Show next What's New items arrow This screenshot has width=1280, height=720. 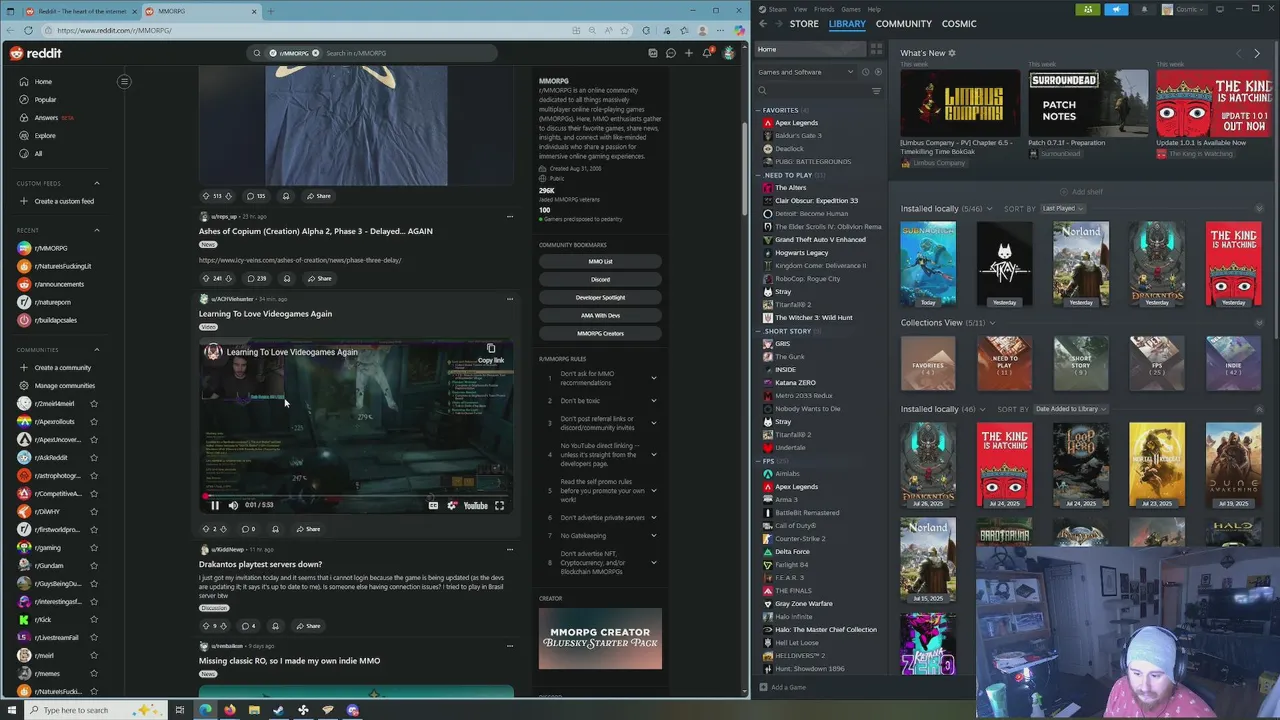click(1257, 54)
